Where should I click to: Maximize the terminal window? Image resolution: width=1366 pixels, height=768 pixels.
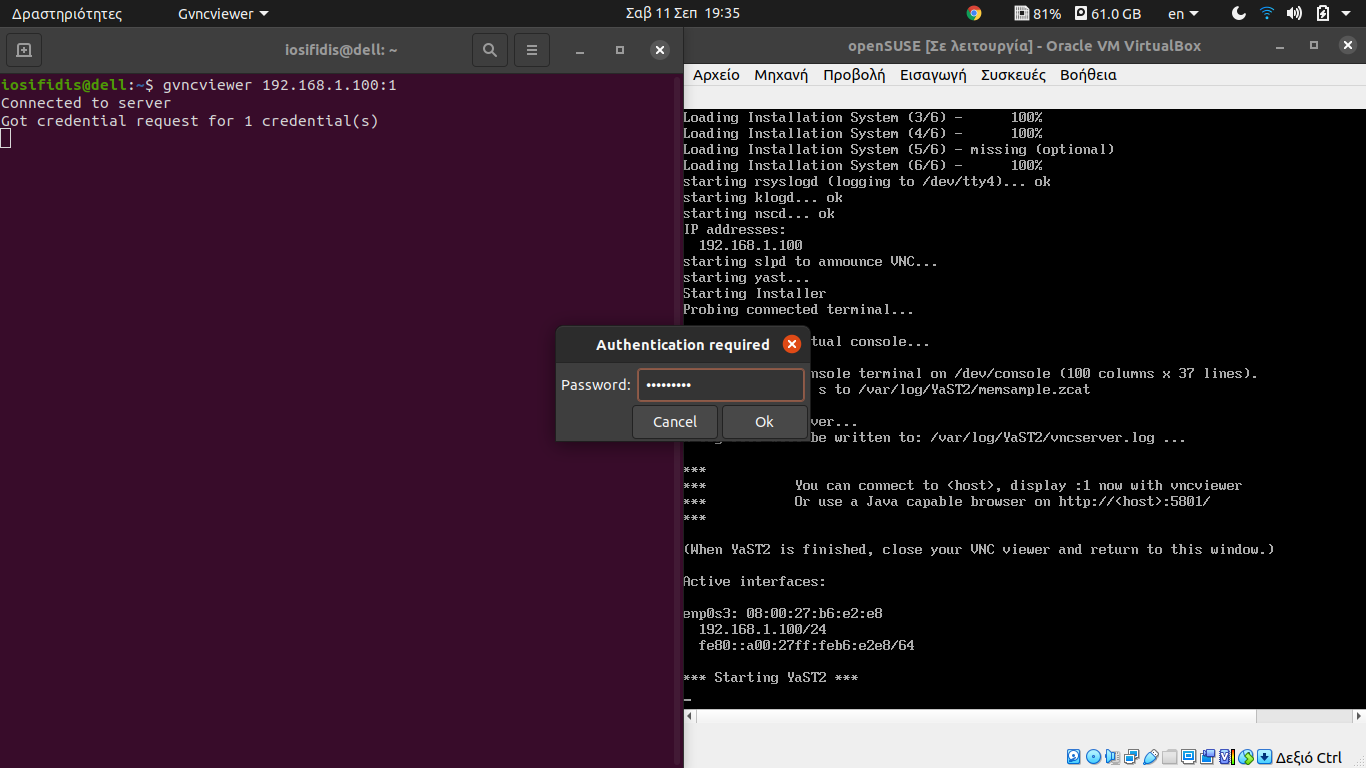(x=619, y=50)
